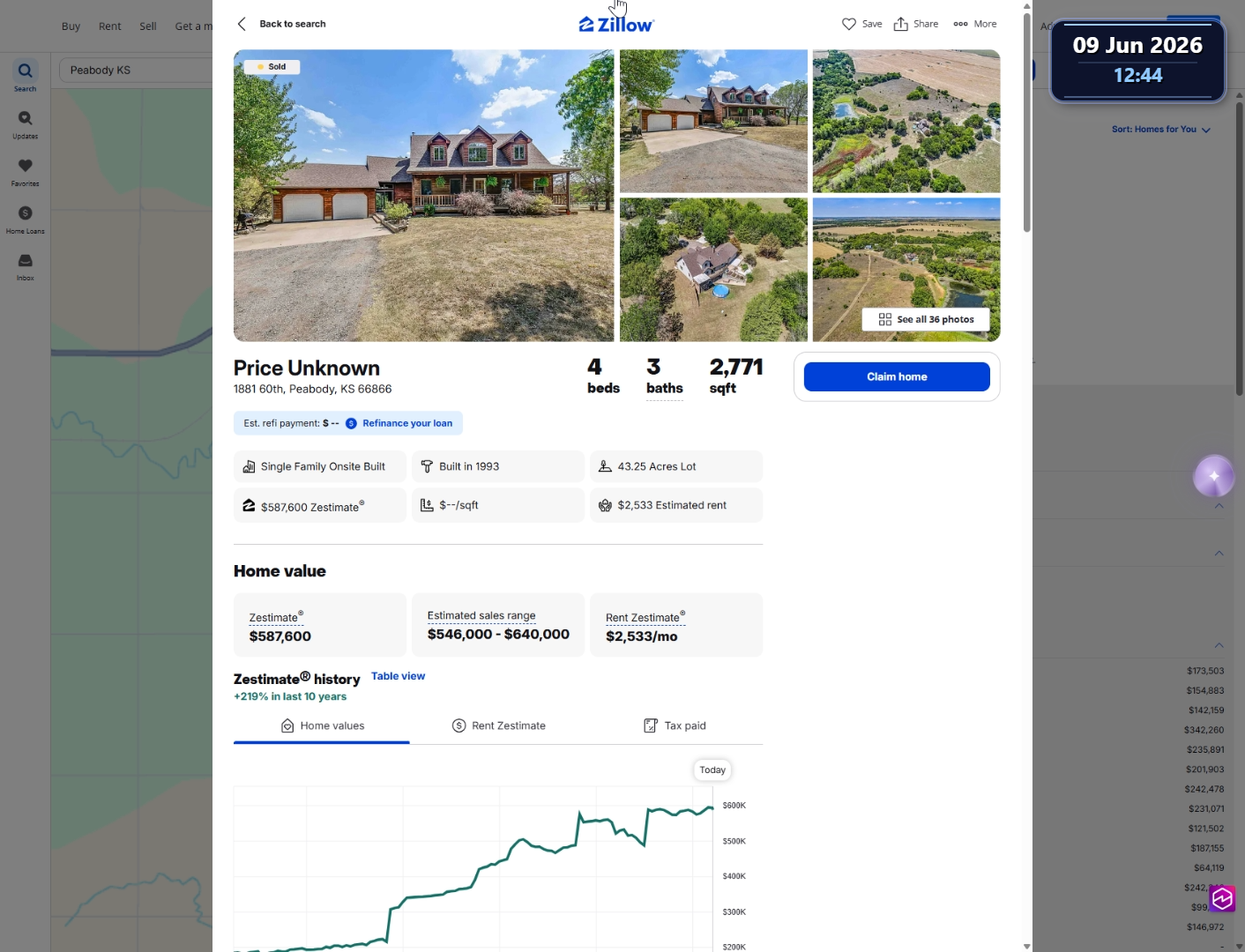Viewport: 1245px width, 952px height.
Task: Click the Sold badge on the main photo
Action: coord(272,67)
